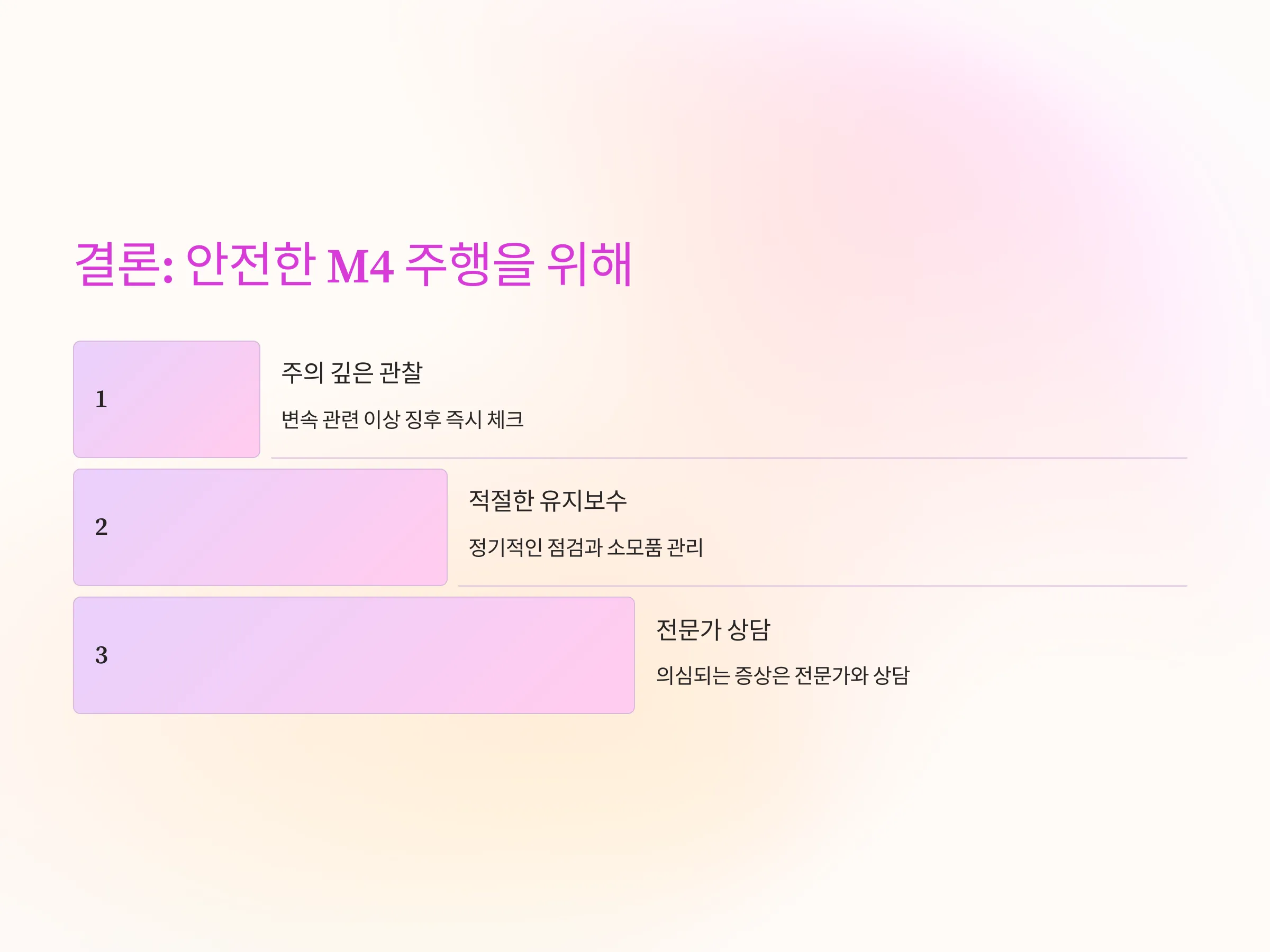The width and height of the screenshot is (1270, 952).
Task: Click the number '2' label
Action: tap(101, 527)
